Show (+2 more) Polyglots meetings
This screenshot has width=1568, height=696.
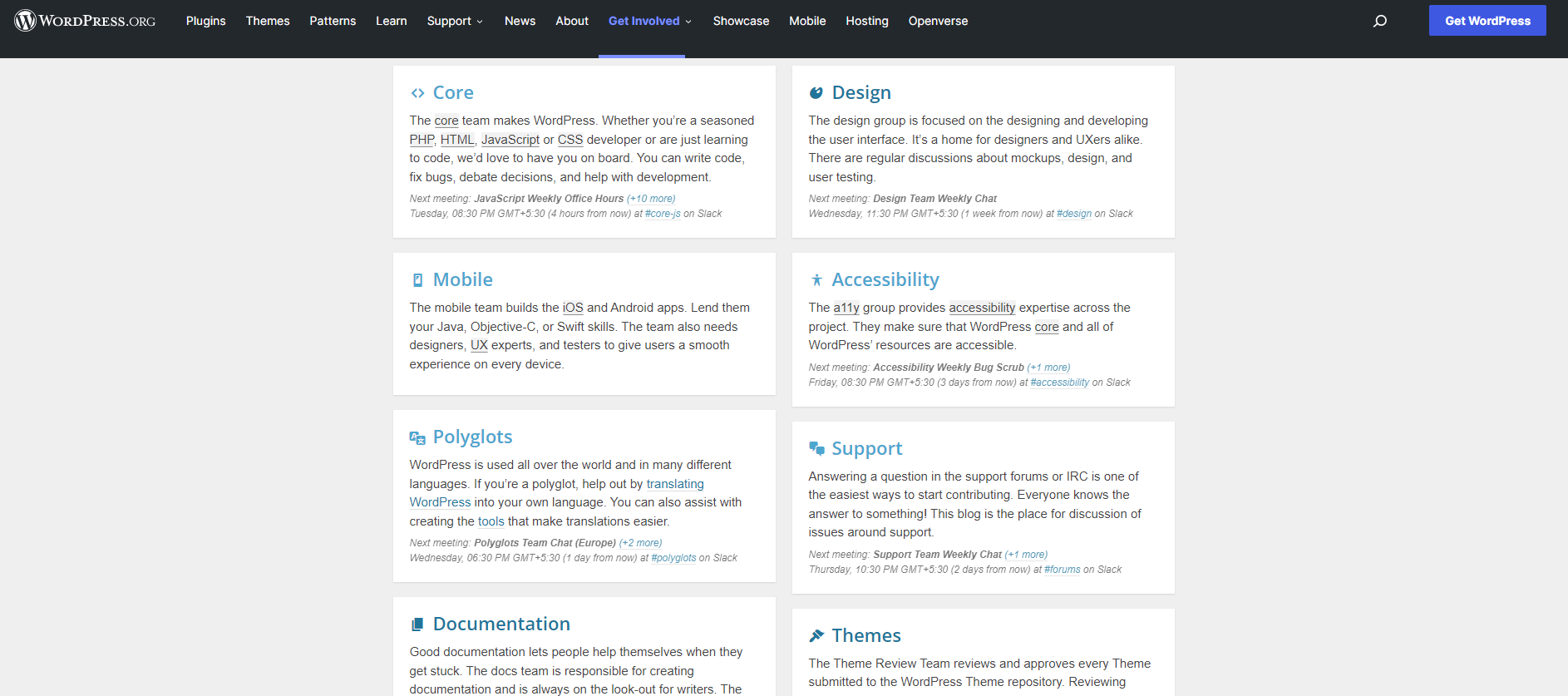(641, 543)
